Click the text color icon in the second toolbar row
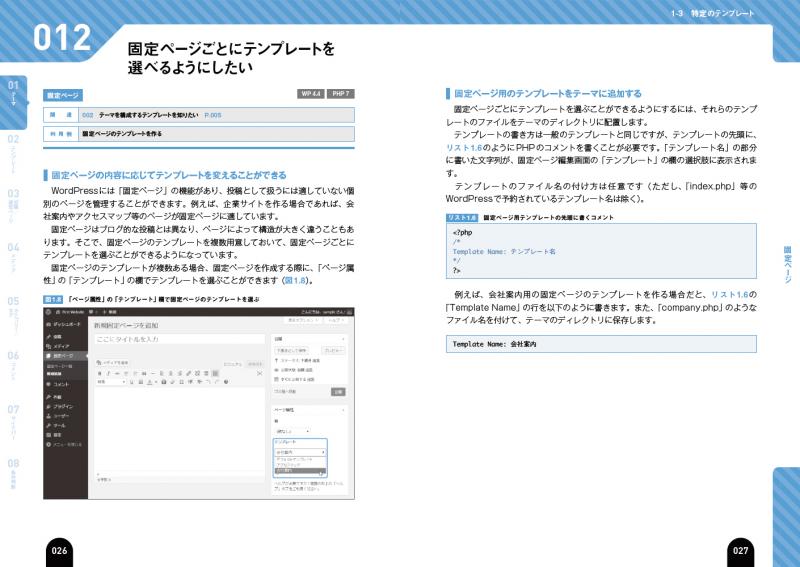This screenshot has width=800, height=567. pyautogui.click(x=149, y=382)
